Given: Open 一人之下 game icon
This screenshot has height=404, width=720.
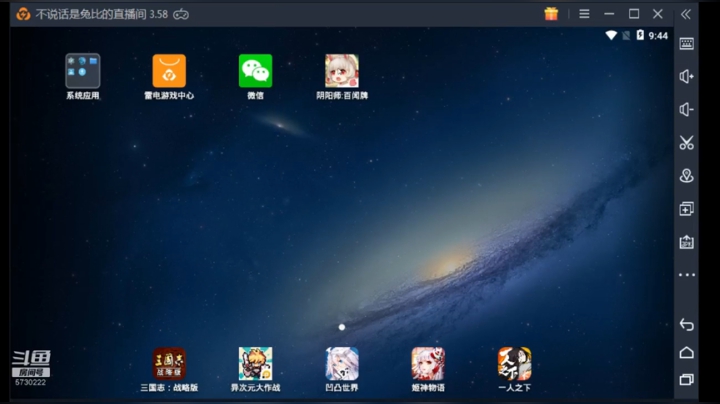Looking at the screenshot, I should pos(514,364).
